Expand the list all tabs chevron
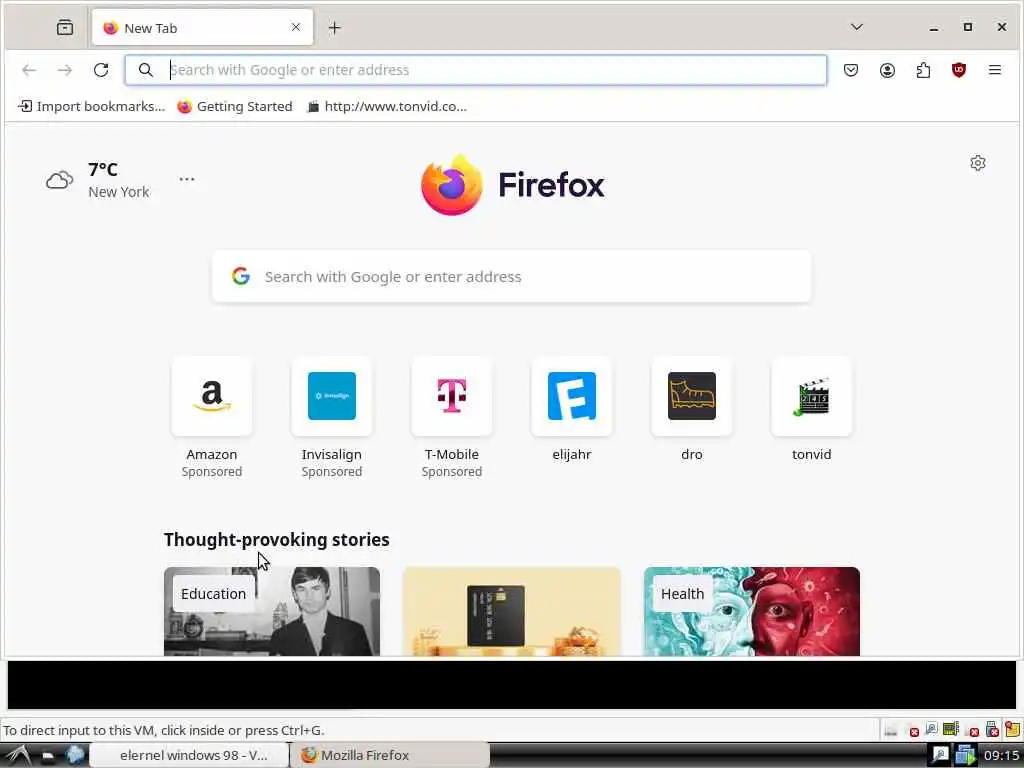This screenshot has width=1024, height=768. tap(857, 27)
